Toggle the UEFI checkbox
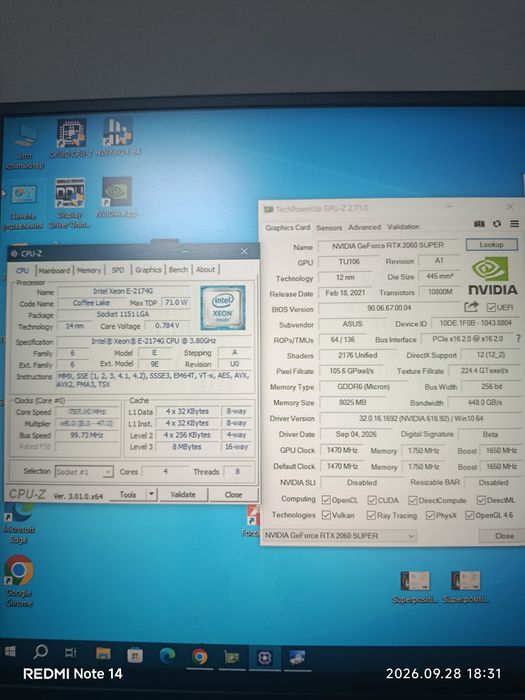525x700 pixels. pyautogui.click(x=491, y=308)
